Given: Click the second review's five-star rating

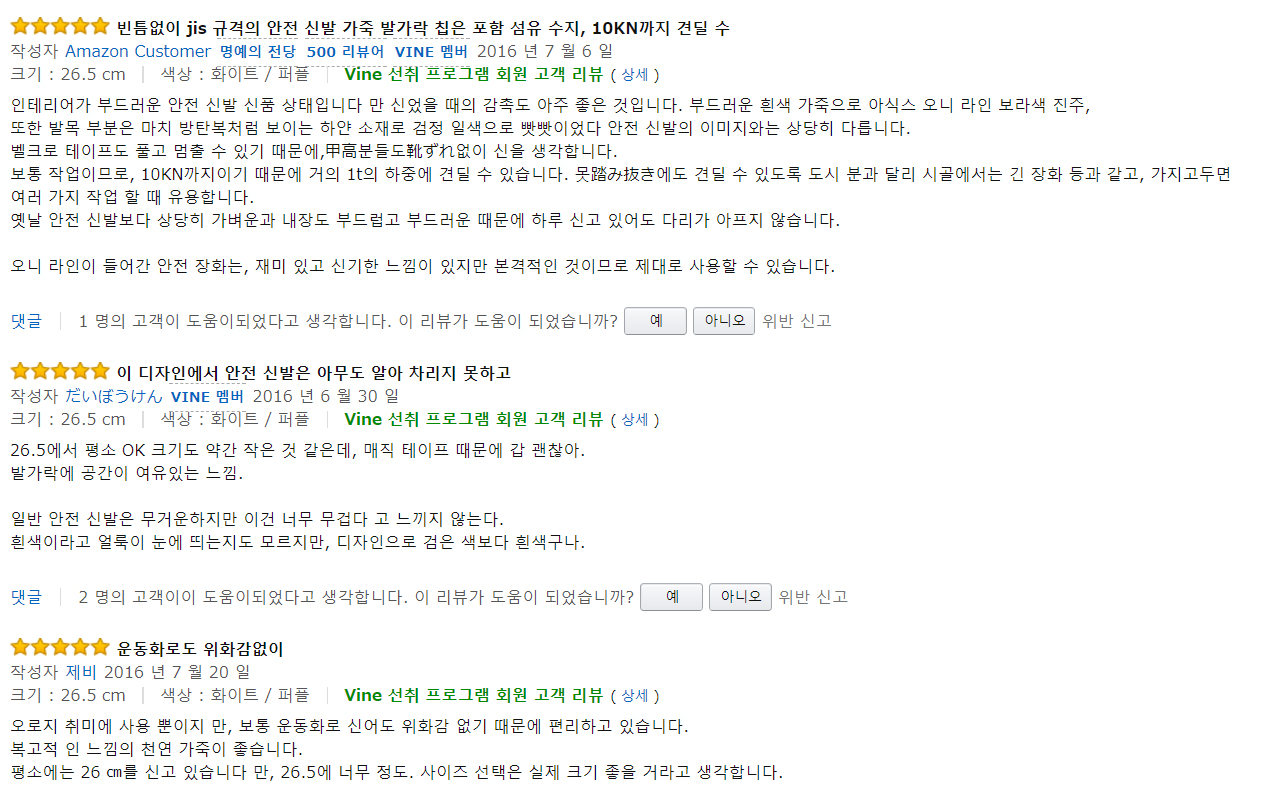Looking at the screenshot, I should pos(60,372).
